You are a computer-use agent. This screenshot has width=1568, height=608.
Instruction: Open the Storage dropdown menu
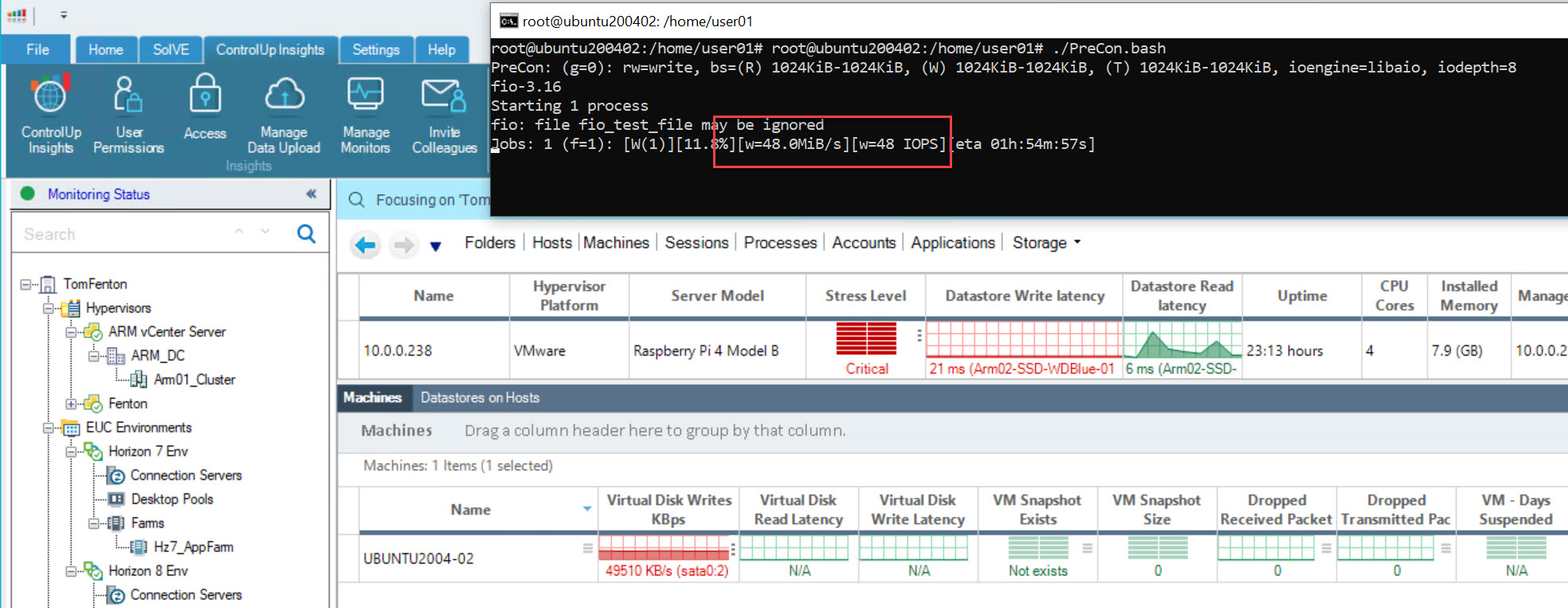1047,242
